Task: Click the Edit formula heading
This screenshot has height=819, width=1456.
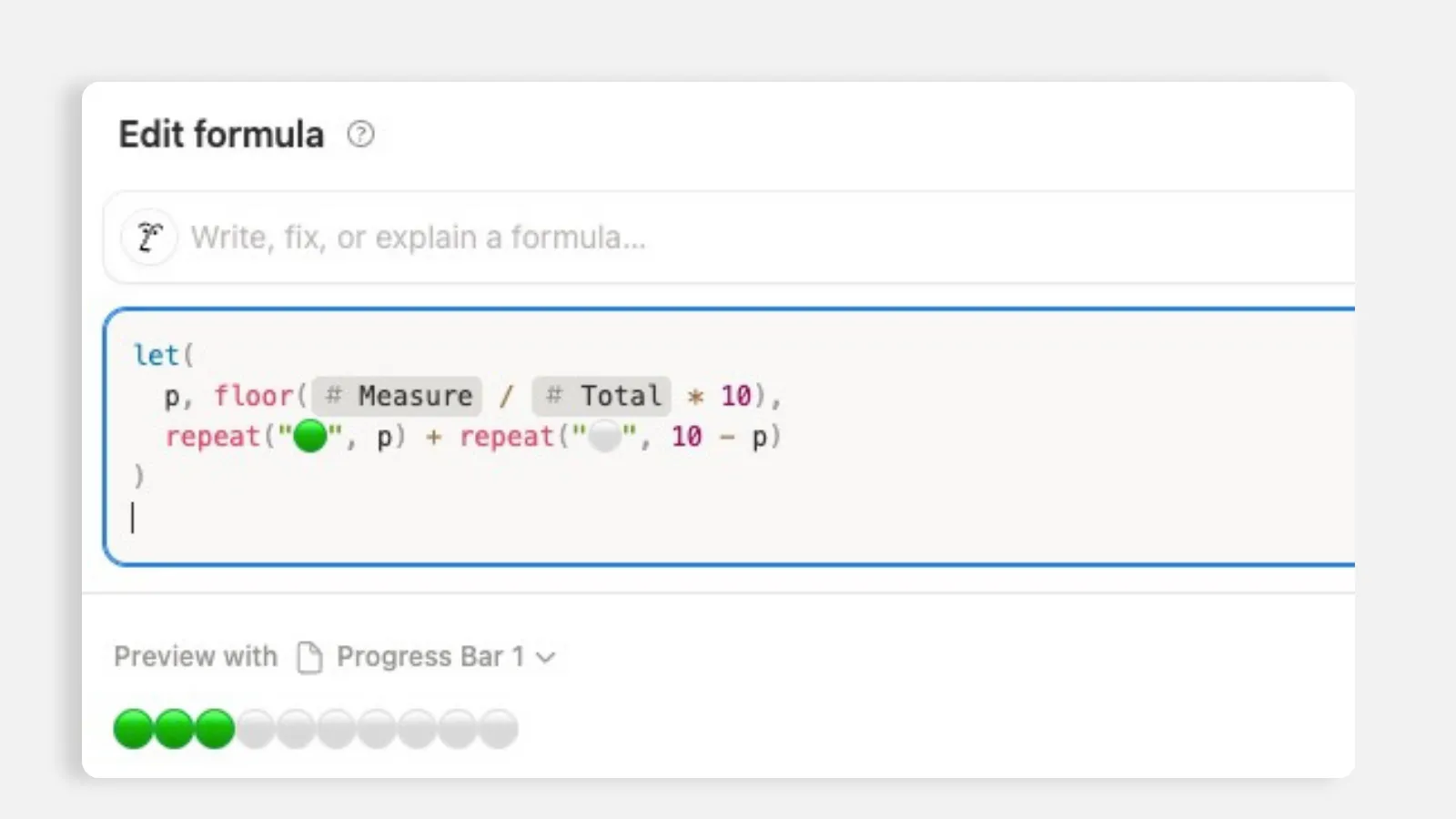Action: coord(221,134)
